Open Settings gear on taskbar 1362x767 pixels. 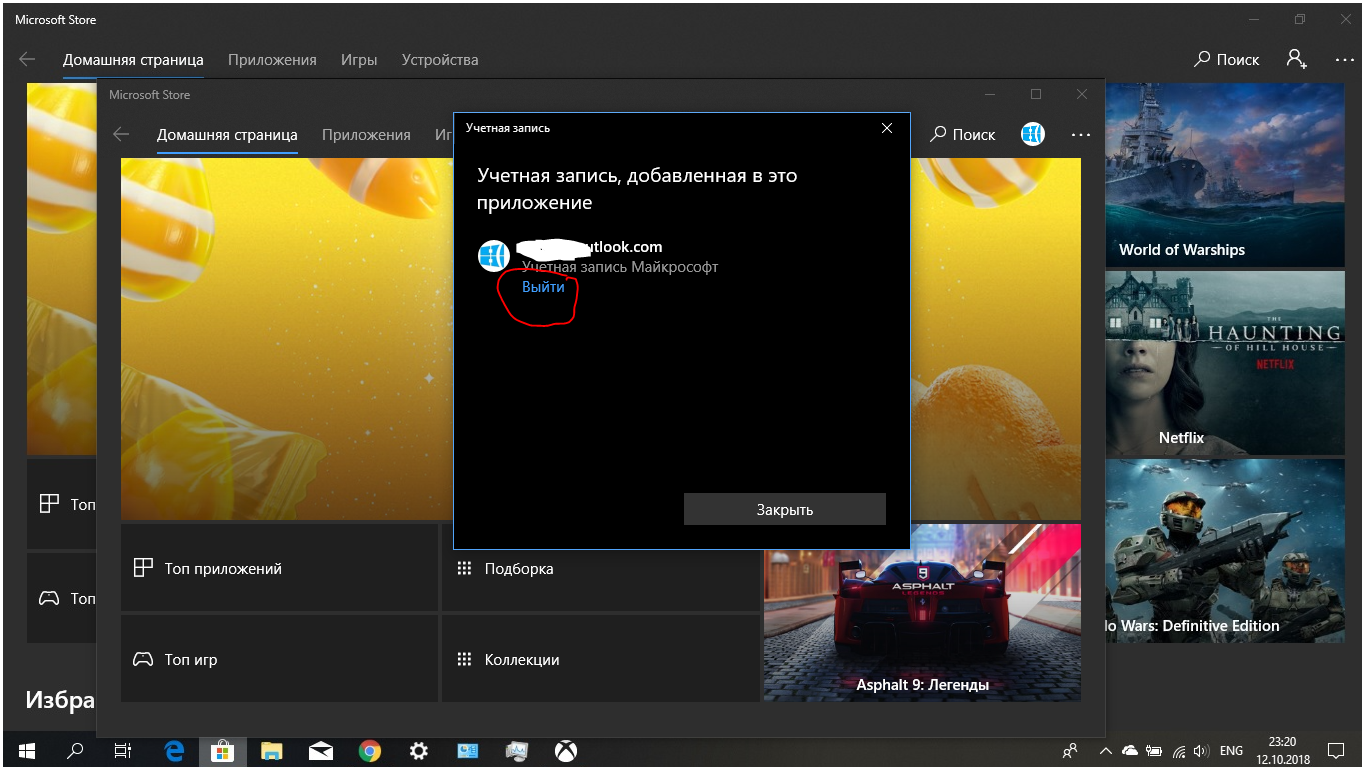pyautogui.click(x=419, y=750)
